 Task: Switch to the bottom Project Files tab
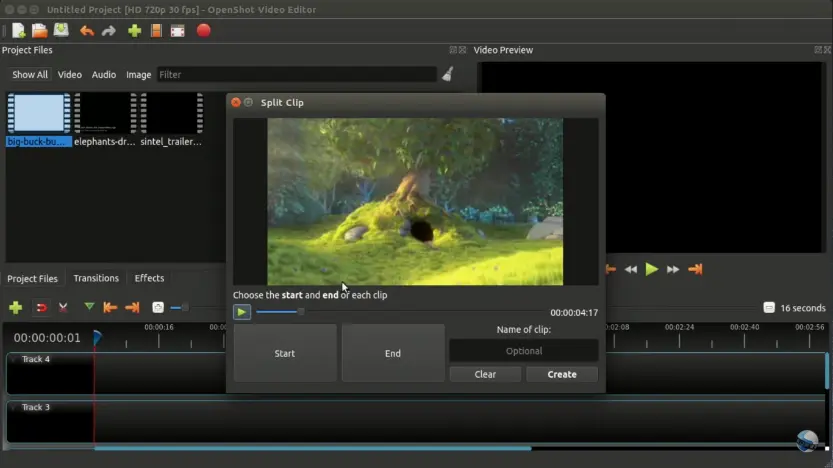tap(32, 279)
